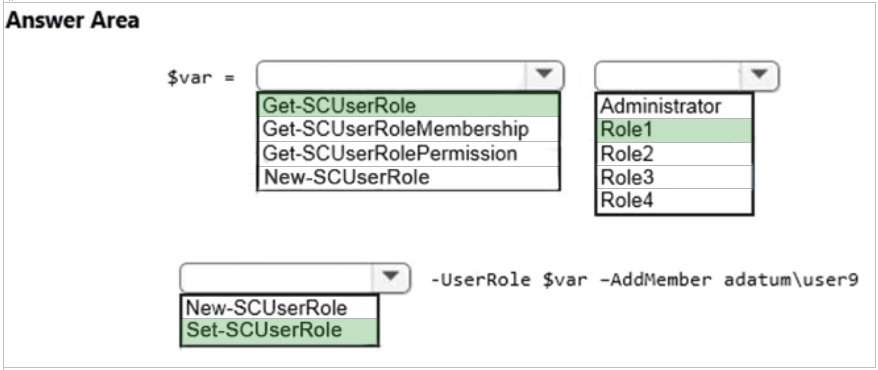Pick Role3 from the list
Image resolution: width=878 pixels, height=370 pixels.
coord(674,177)
